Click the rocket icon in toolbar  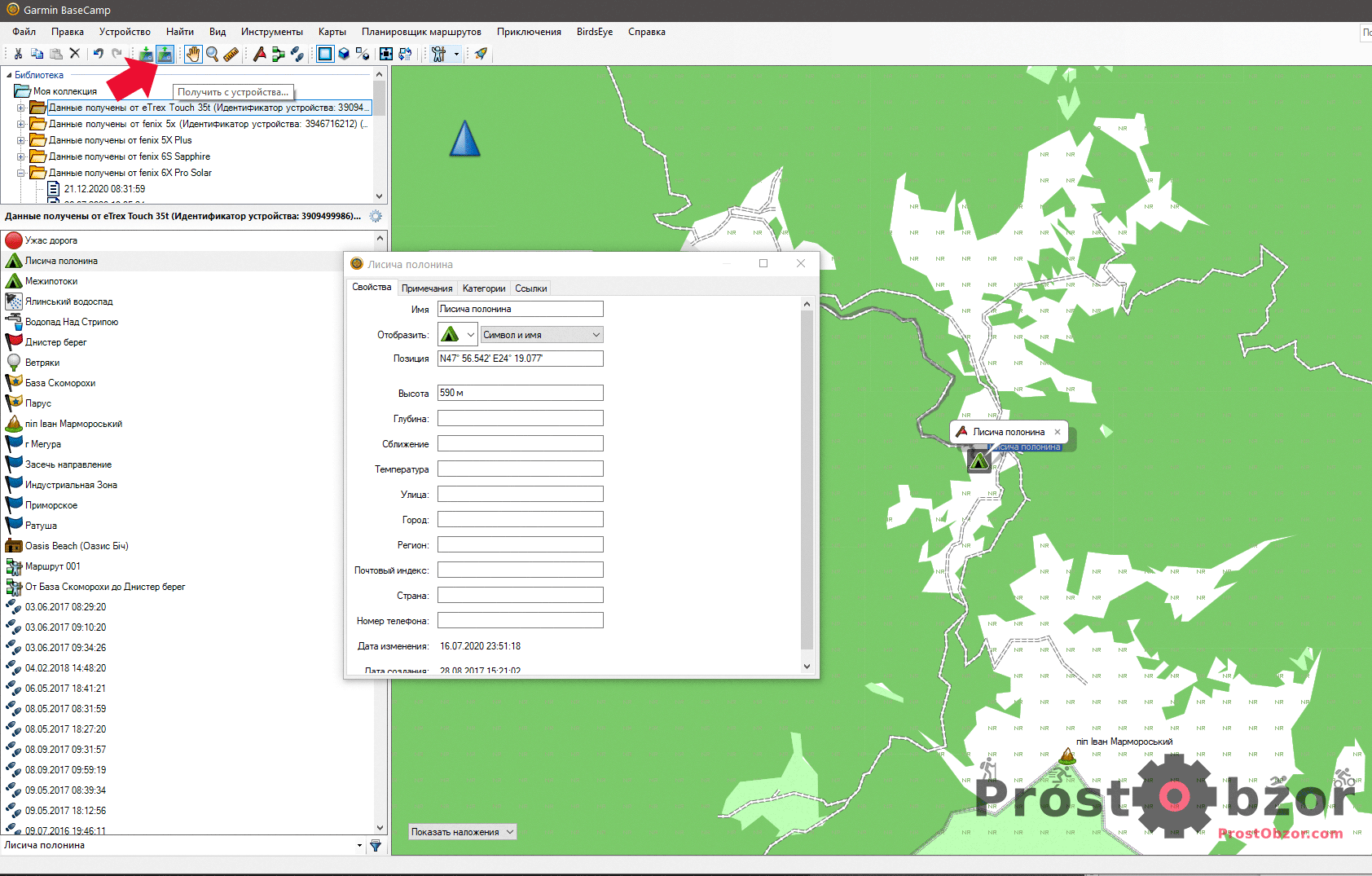(481, 54)
